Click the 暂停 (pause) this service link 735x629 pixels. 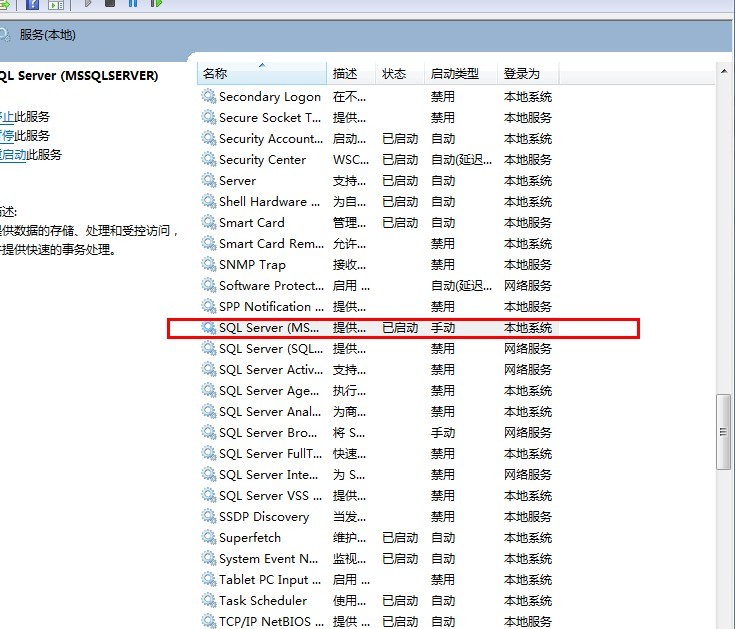(7, 136)
